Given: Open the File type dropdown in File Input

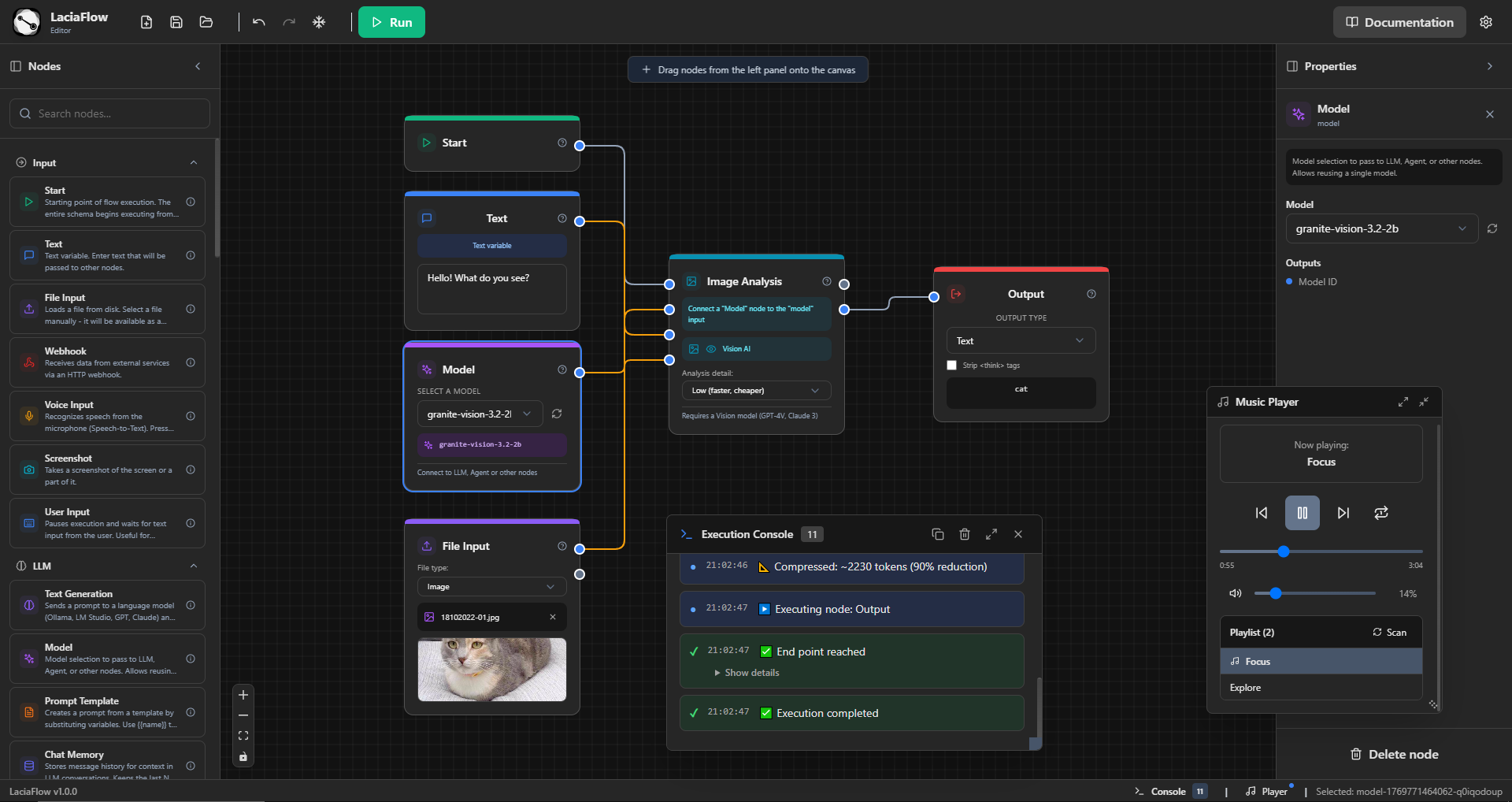Looking at the screenshot, I should click(x=491, y=586).
